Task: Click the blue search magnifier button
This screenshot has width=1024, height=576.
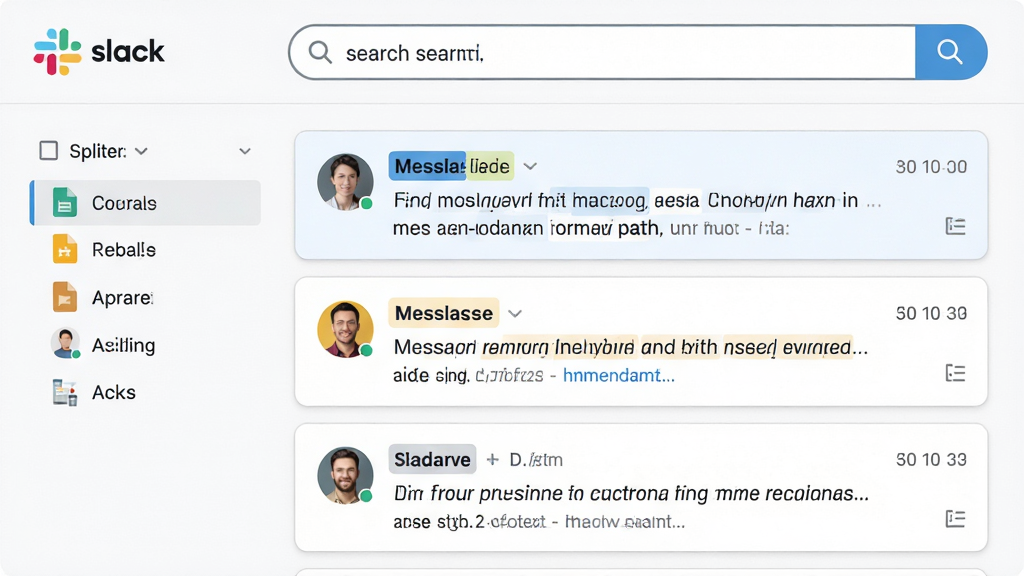Action: [950, 52]
